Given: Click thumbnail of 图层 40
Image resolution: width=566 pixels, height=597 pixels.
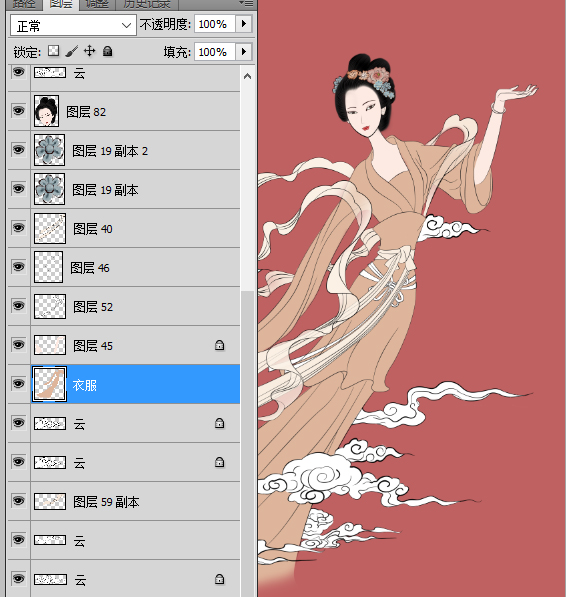Looking at the screenshot, I should click(x=50, y=228).
